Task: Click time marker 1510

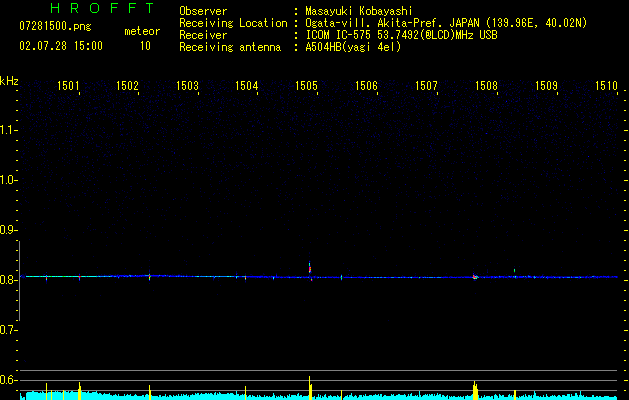Action: [606, 86]
